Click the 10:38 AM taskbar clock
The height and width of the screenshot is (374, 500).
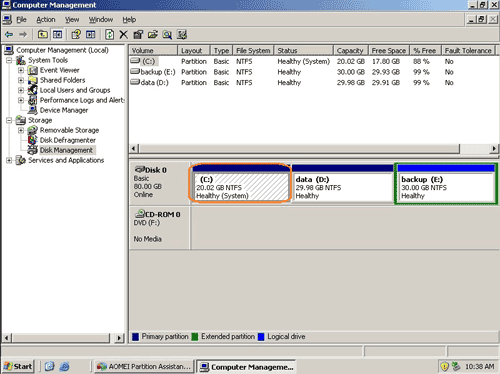[x=479, y=367]
